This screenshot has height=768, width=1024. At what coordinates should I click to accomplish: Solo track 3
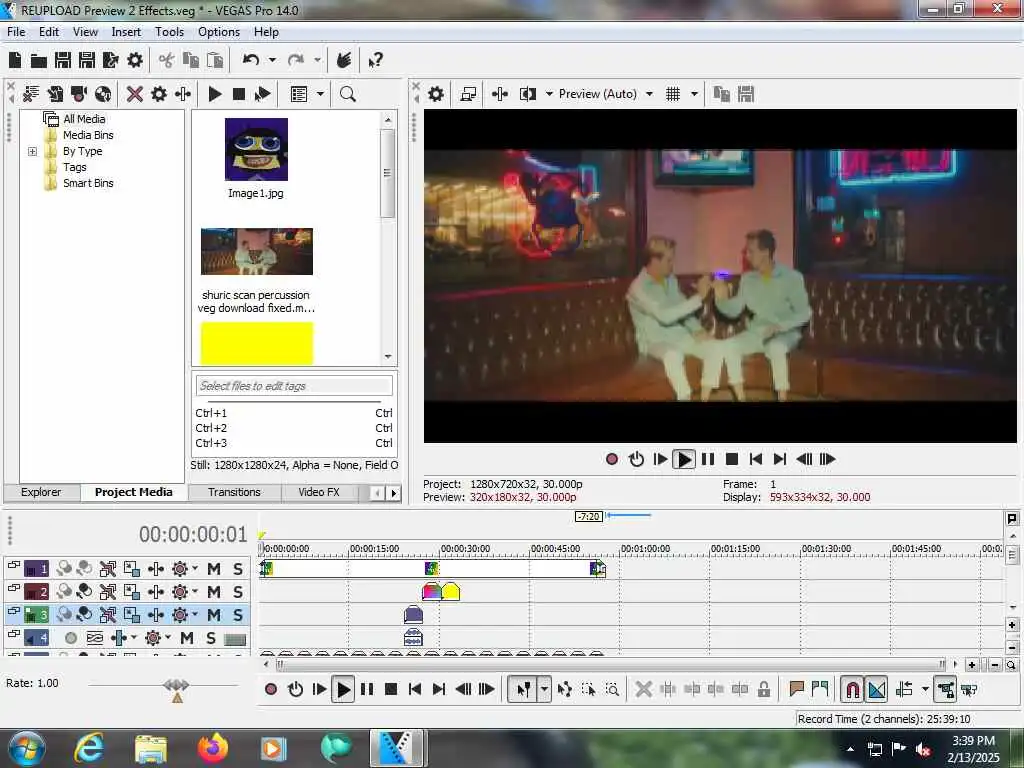pos(238,615)
